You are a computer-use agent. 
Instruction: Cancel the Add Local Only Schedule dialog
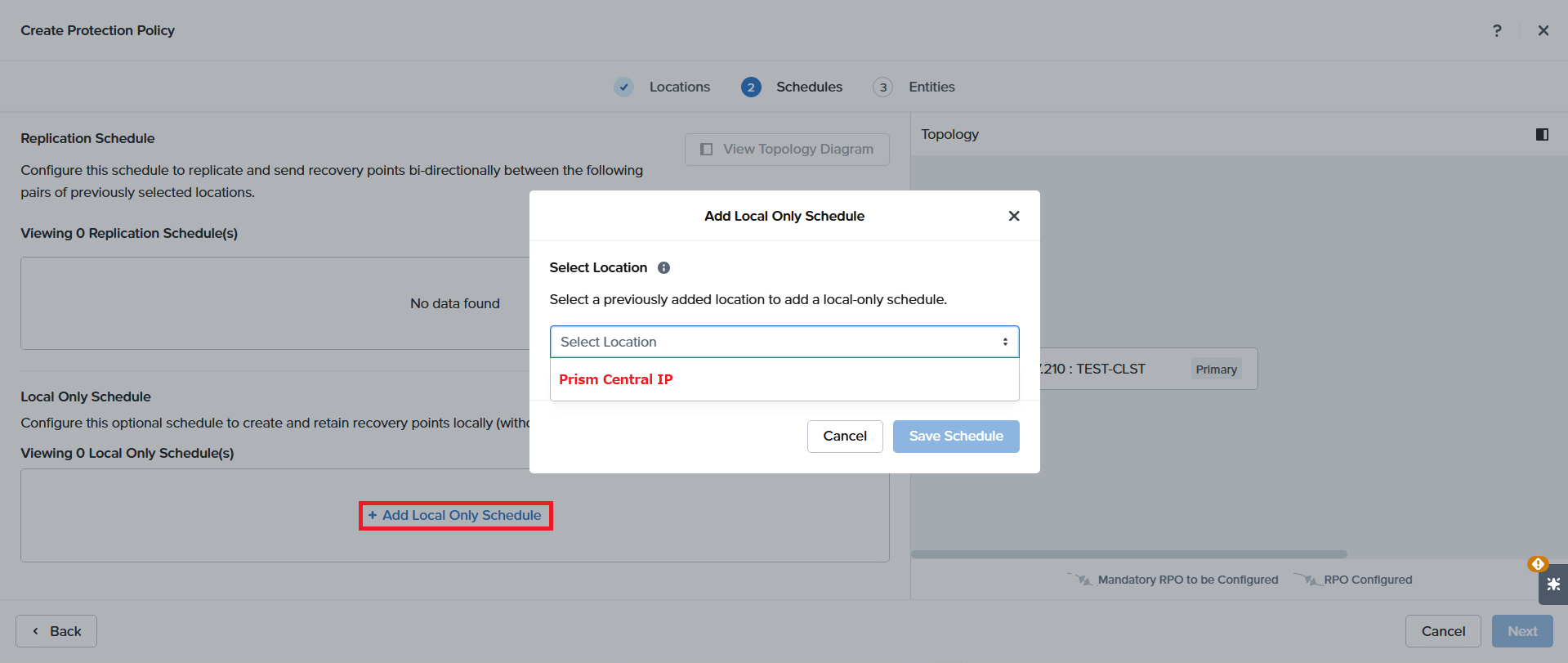pyautogui.click(x=845, y=437)
